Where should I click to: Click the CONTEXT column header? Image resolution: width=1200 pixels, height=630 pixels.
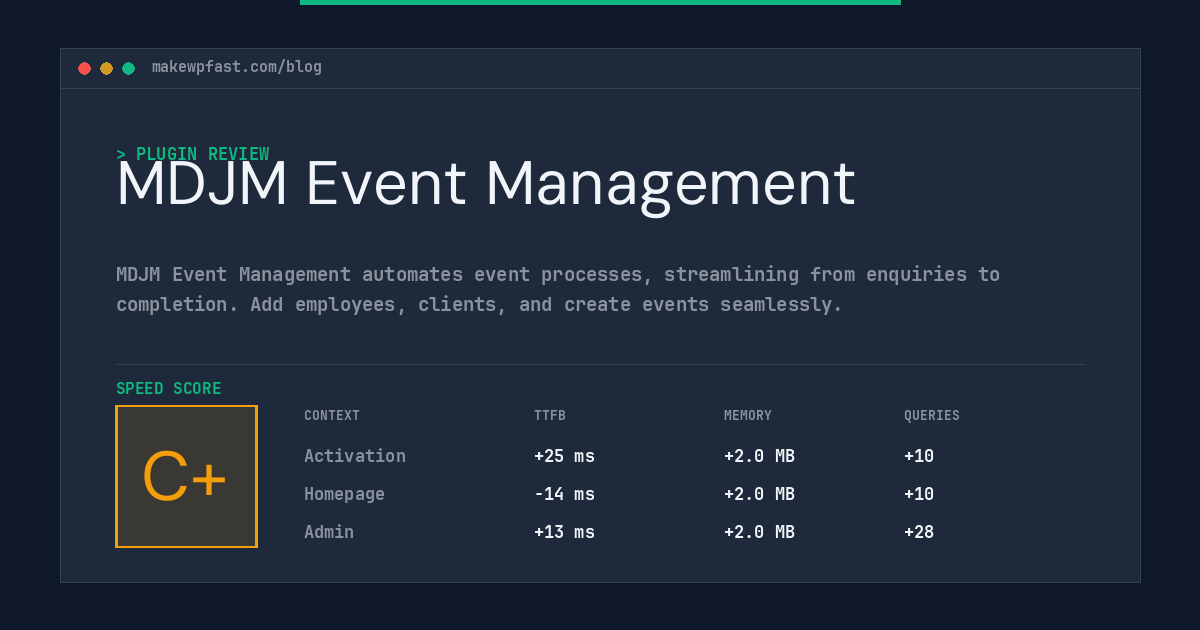coord(332,416)
